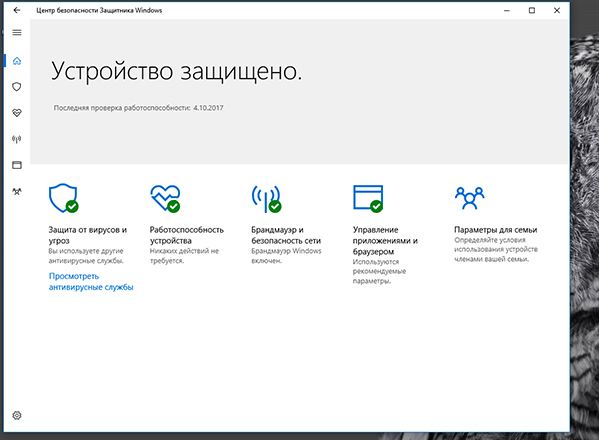Screen dimensions: 599x440
Task: Open 'Работоспособность устройства' tile title
Action: [187, 235]
